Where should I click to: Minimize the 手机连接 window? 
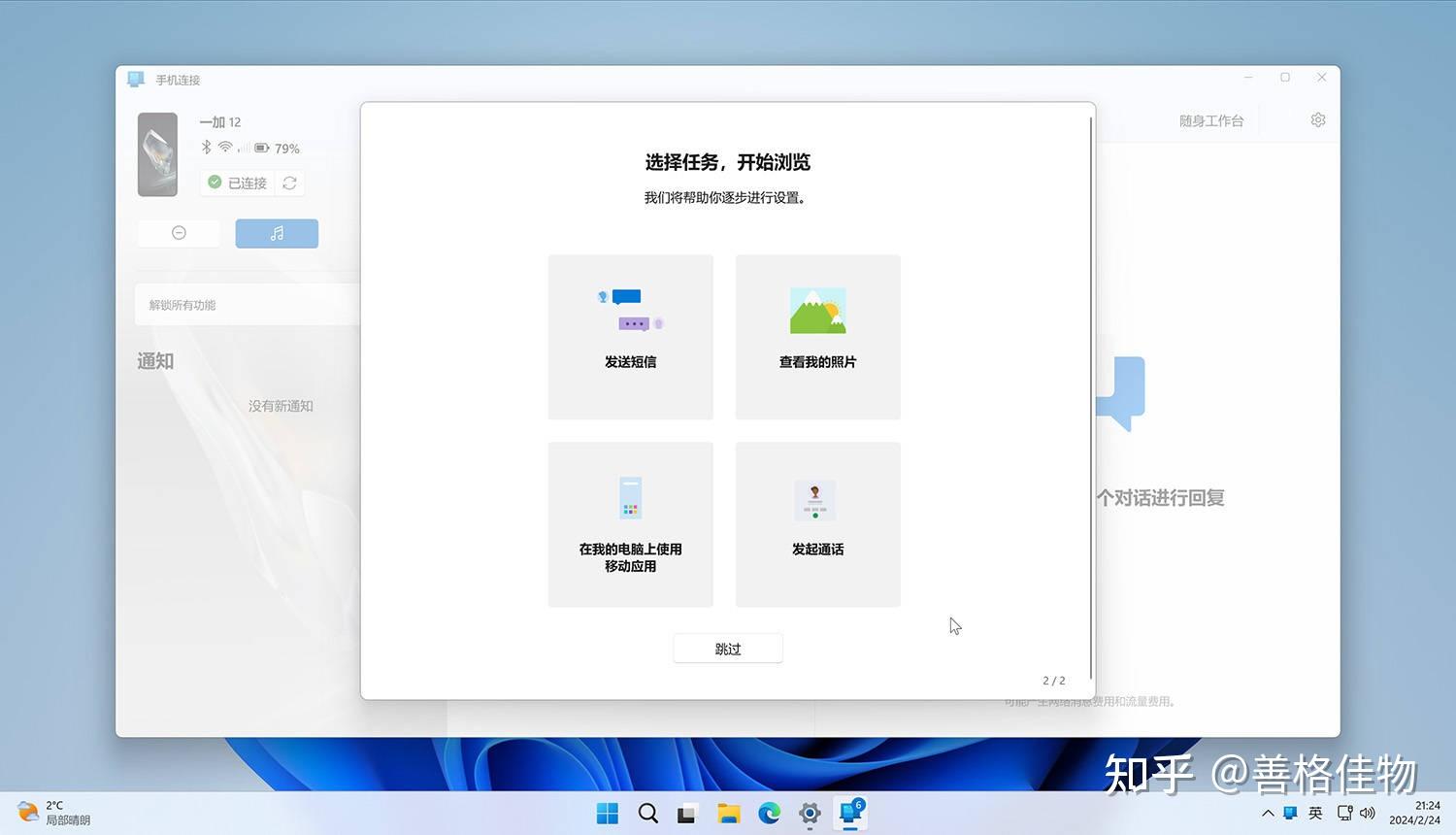coord(1248,78)
